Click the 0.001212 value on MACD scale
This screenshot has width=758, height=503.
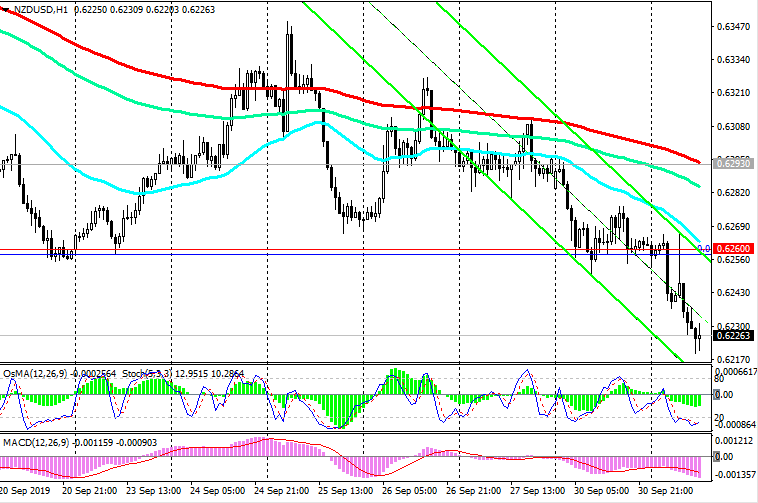point(735,442)
